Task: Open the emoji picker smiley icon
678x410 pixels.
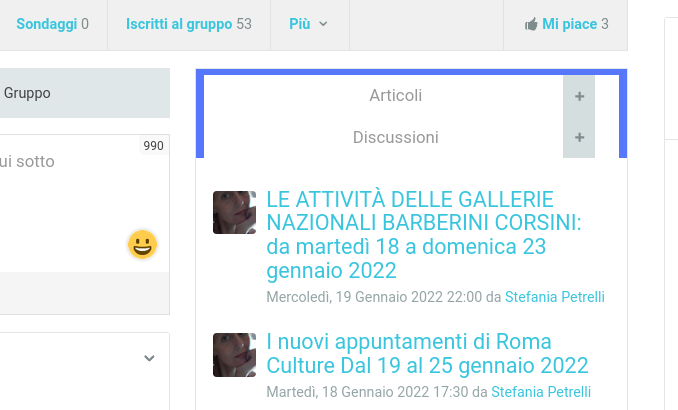Action: 142,244
